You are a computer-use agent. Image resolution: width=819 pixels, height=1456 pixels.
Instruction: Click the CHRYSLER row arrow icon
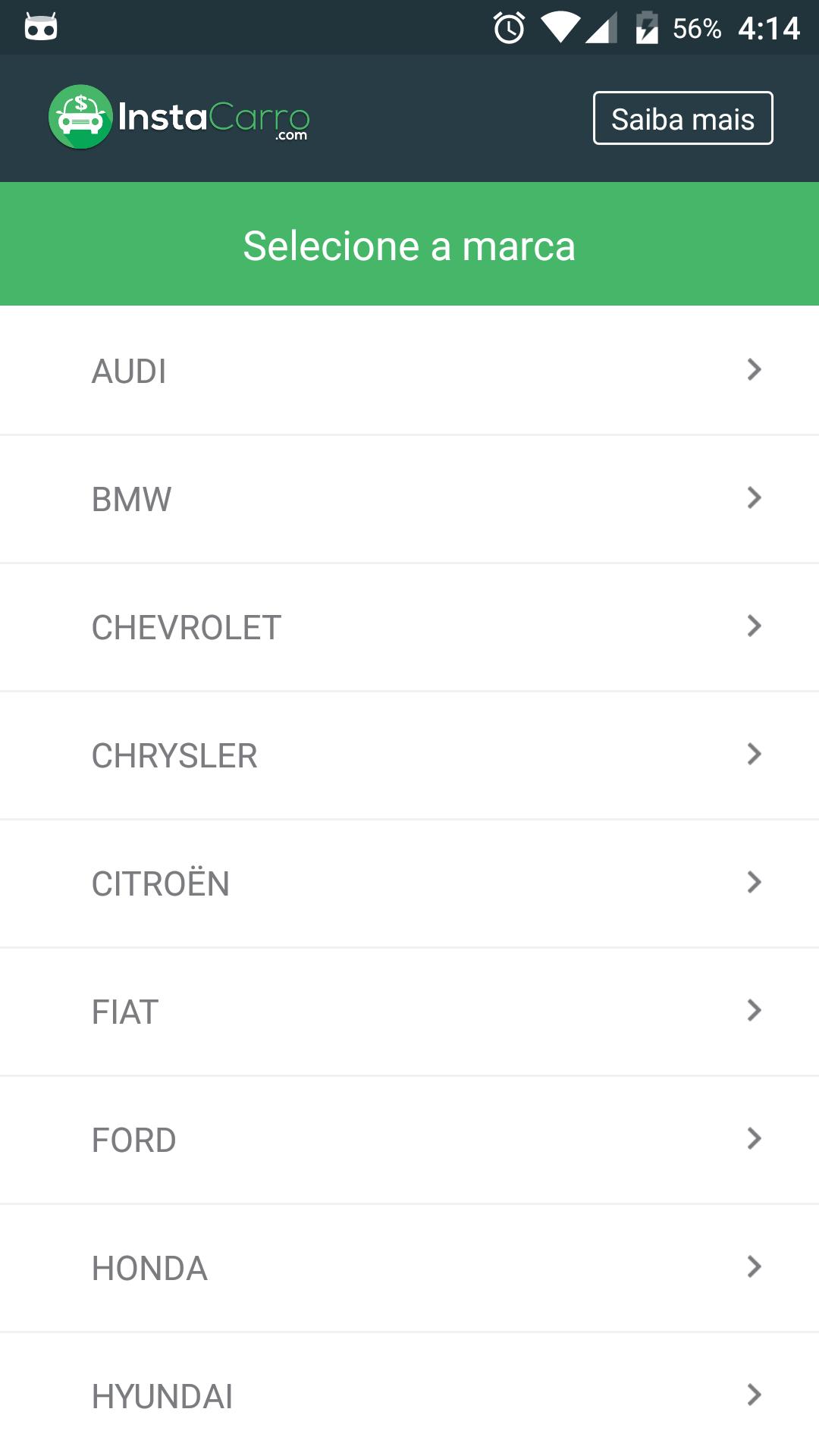coord(754,755)
